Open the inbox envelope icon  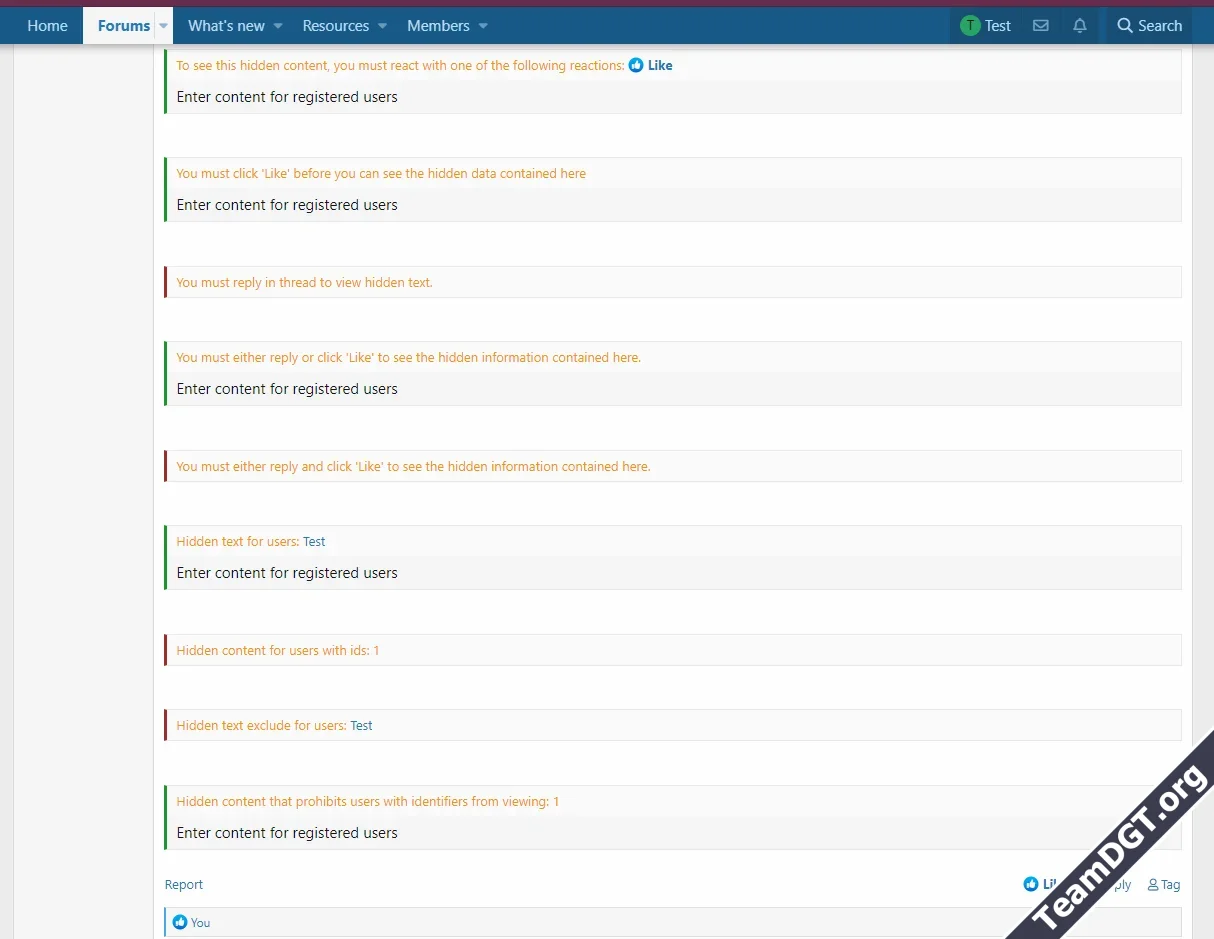click(1040, 25)
